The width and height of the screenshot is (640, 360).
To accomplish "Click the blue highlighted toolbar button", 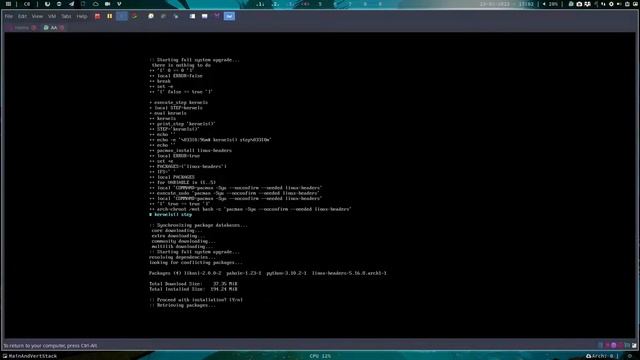I will coord(122,16).
